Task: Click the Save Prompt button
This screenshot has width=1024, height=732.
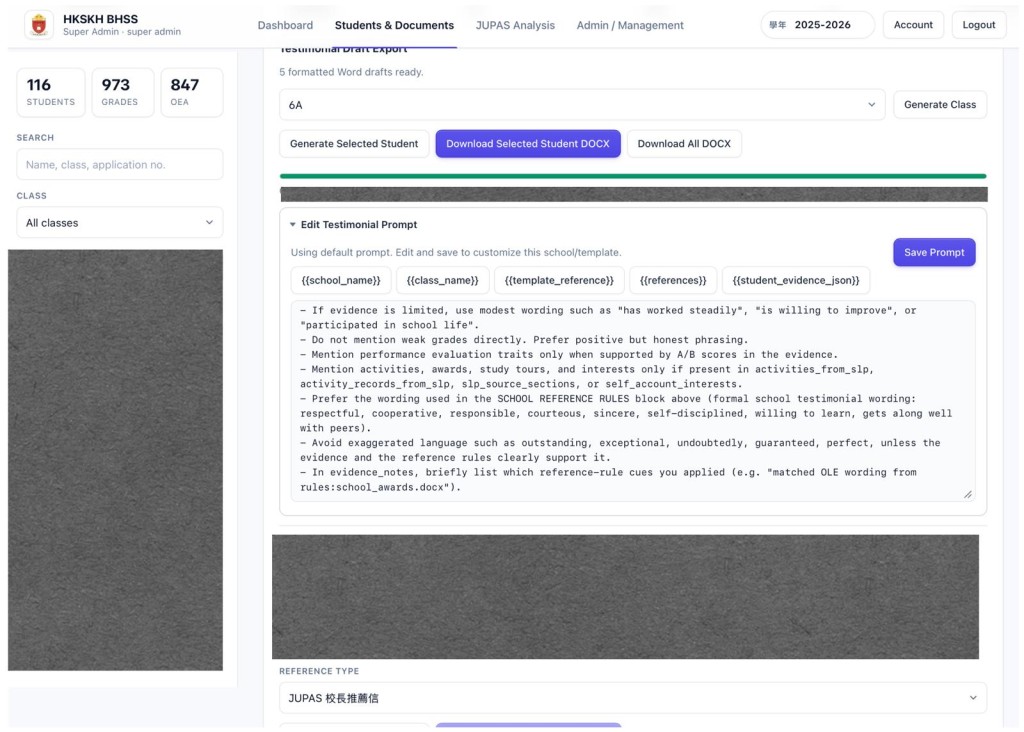Action: click(934, 252)
